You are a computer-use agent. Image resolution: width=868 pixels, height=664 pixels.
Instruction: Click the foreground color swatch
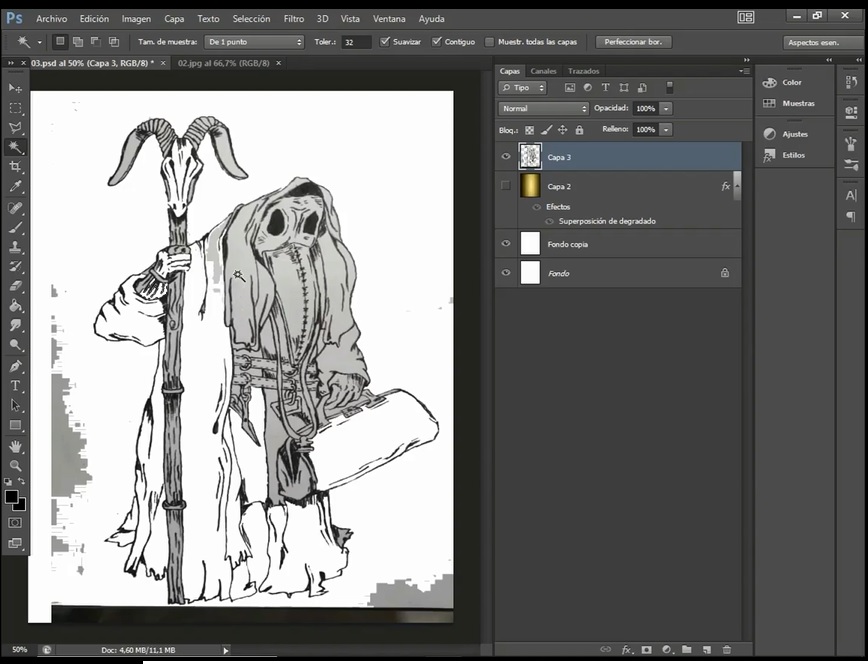tap(11, 497)
